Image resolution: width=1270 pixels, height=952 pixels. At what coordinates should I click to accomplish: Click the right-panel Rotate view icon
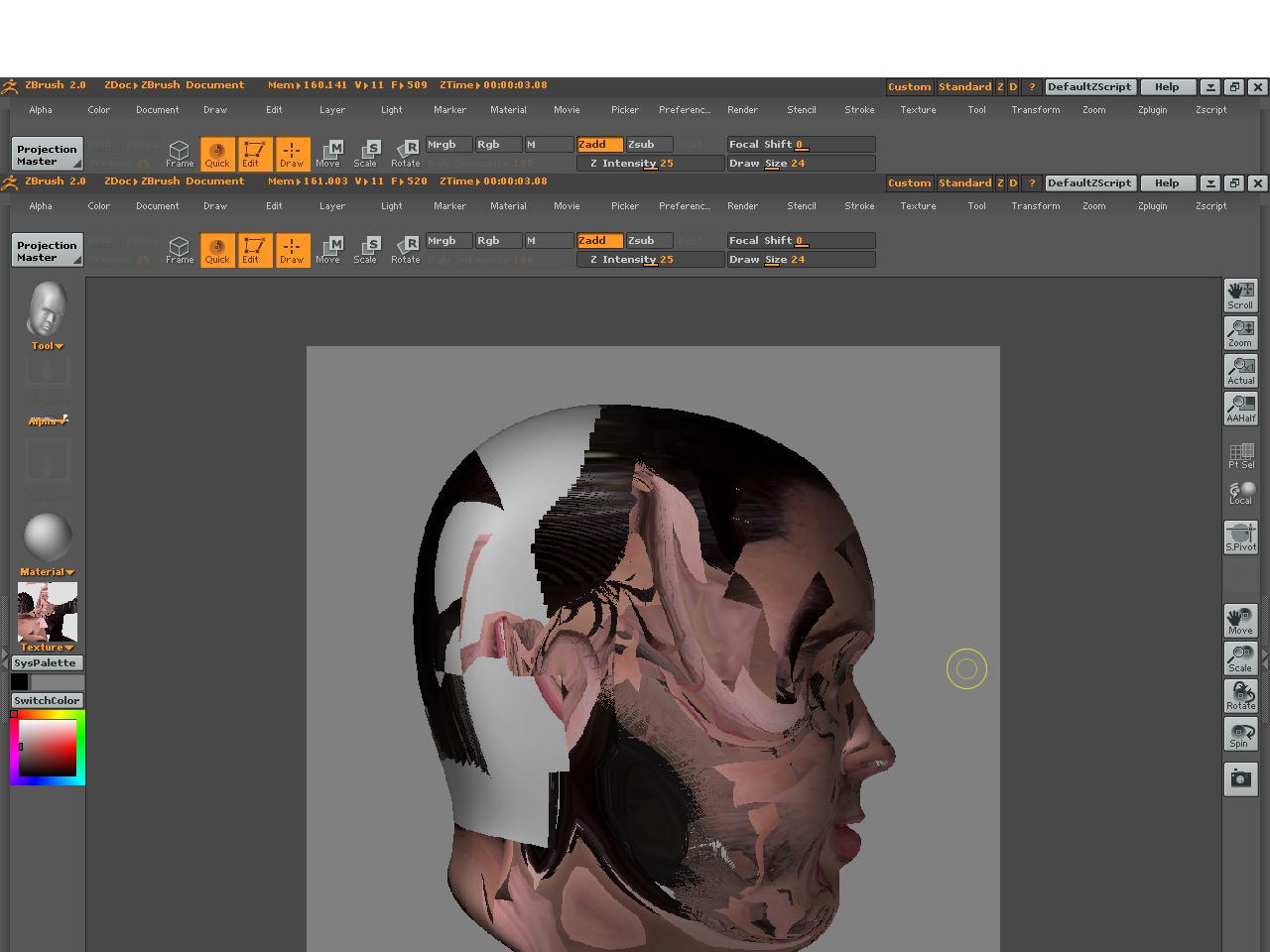1240,696
